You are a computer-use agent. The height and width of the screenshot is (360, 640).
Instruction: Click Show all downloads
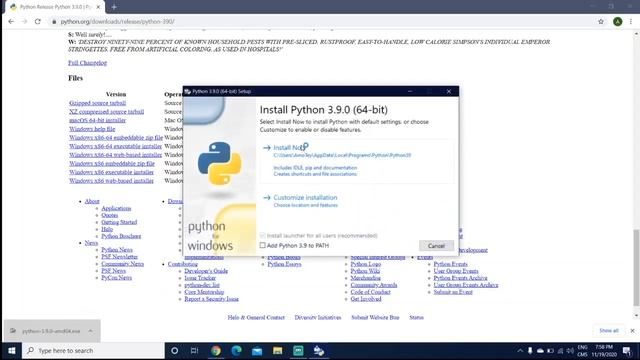609,331
